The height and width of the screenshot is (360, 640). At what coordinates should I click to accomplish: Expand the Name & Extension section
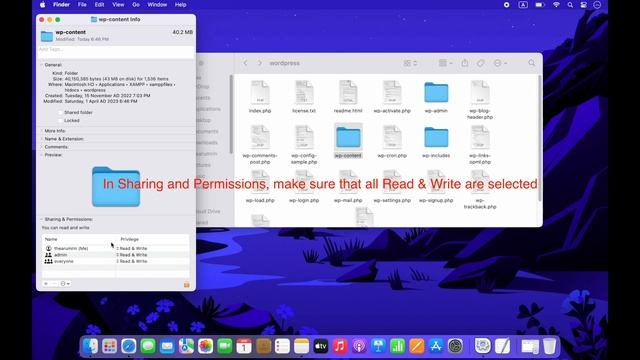coord(42,139)
